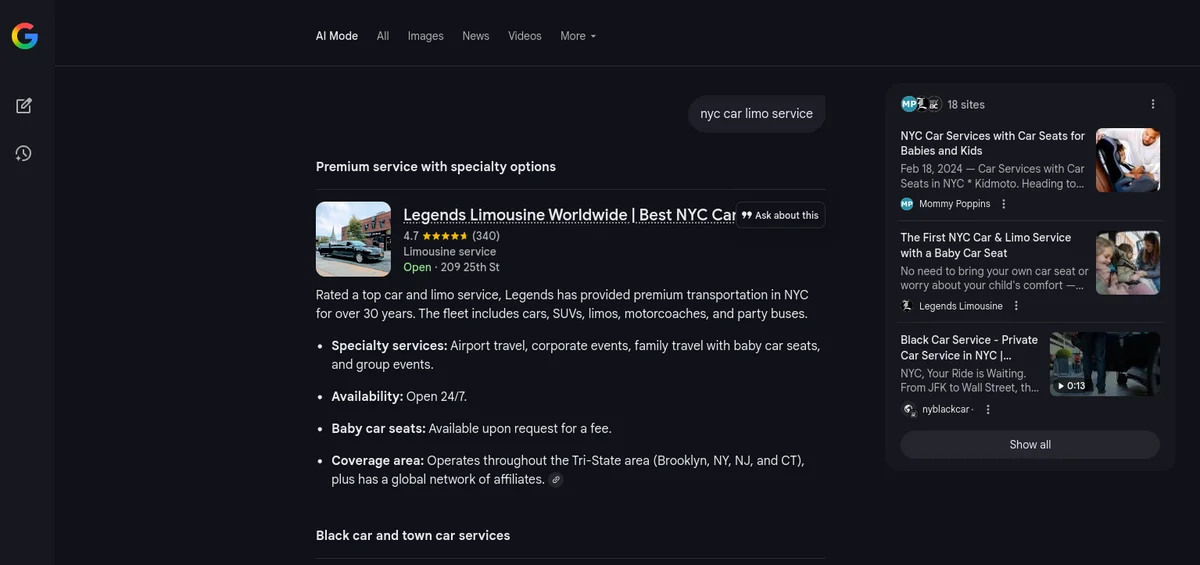Viewport: 1200px width, 565px height.
Task: Click Black car and town car services heading
Action: [x=413, y=535]
